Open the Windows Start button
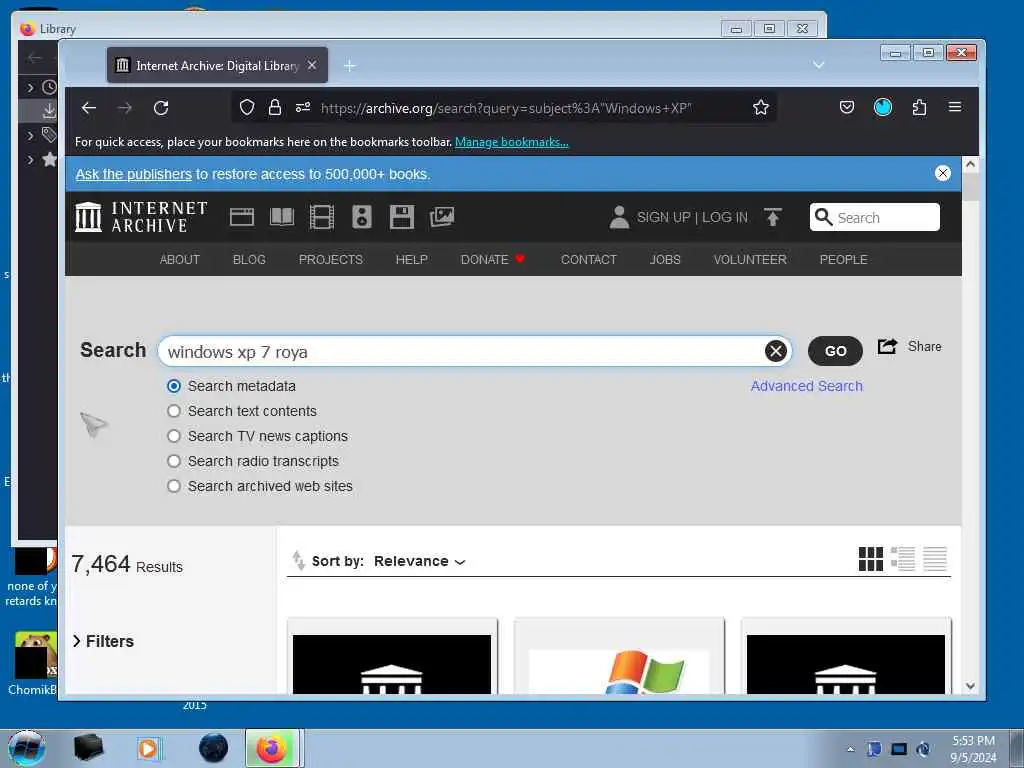Screen dimensions: 1024x768 [27, 748]
